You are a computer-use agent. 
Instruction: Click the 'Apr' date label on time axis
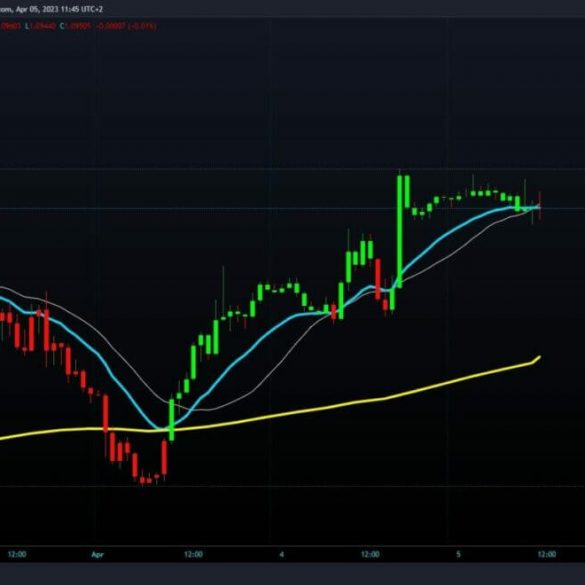click(x=97, y=554)
